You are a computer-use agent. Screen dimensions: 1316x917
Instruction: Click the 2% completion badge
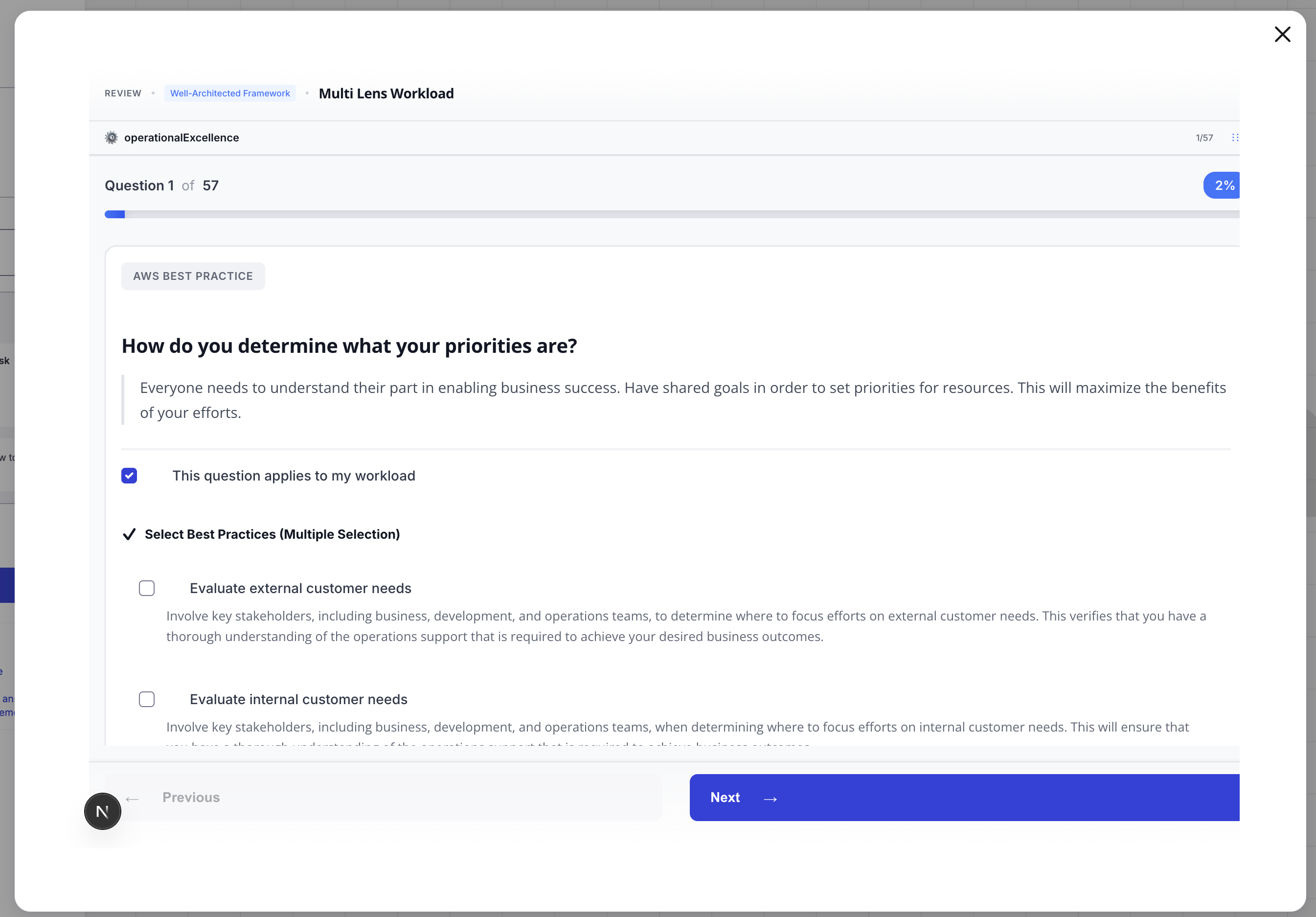1223,185
